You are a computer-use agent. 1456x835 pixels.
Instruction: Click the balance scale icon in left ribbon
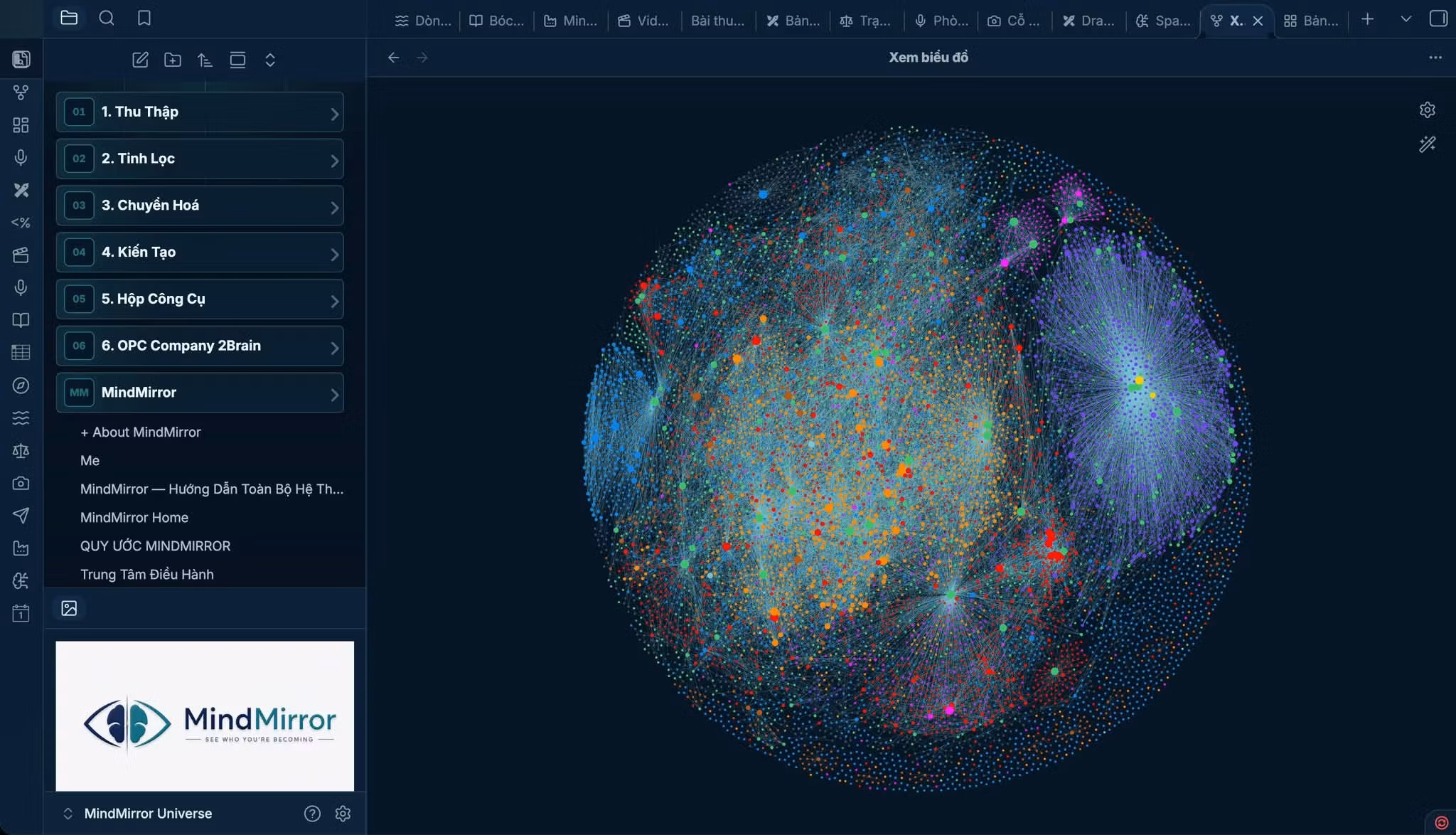[x=21, y=450]
